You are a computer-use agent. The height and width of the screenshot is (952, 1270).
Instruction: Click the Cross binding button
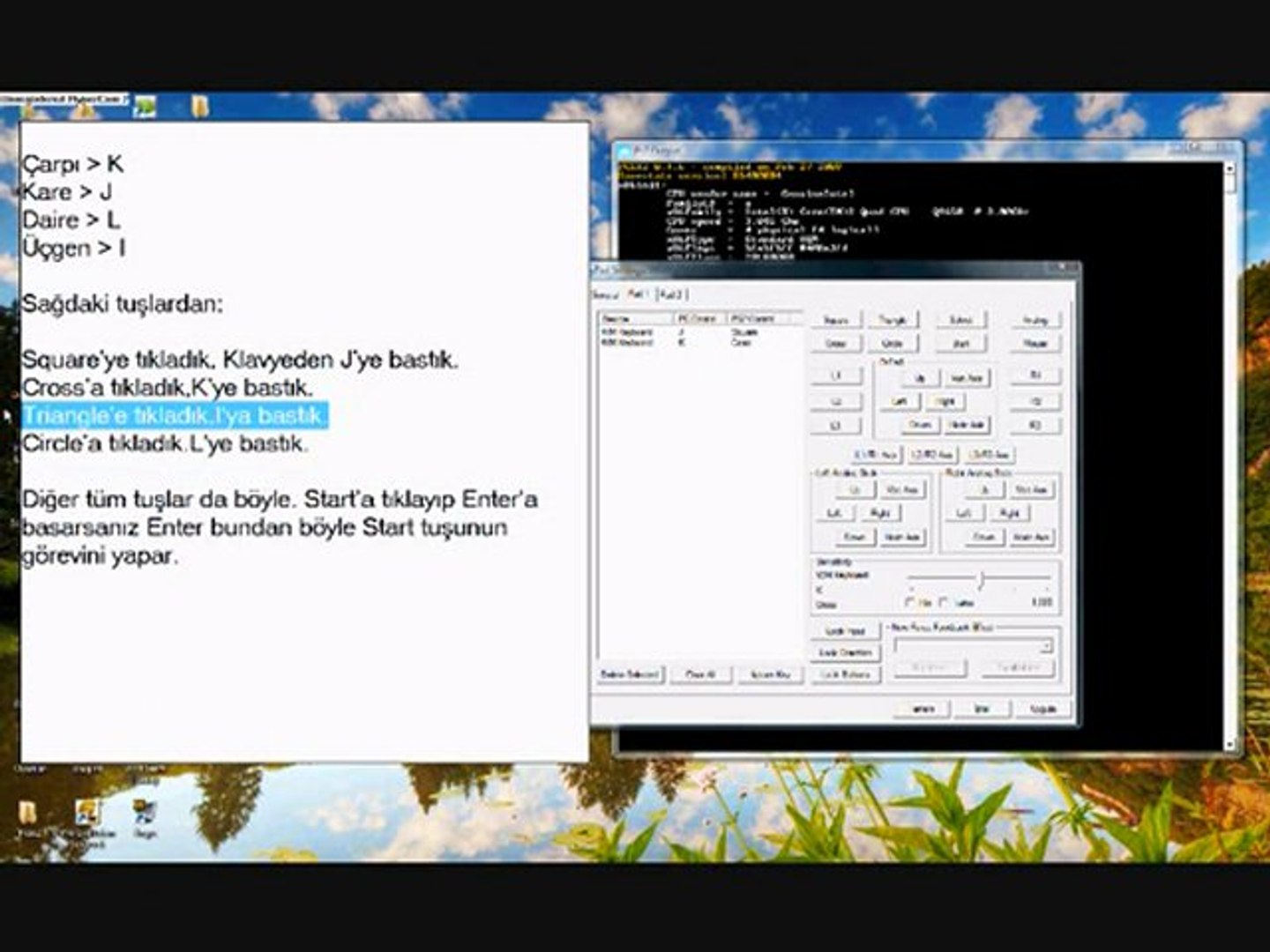tap(836, 343)
